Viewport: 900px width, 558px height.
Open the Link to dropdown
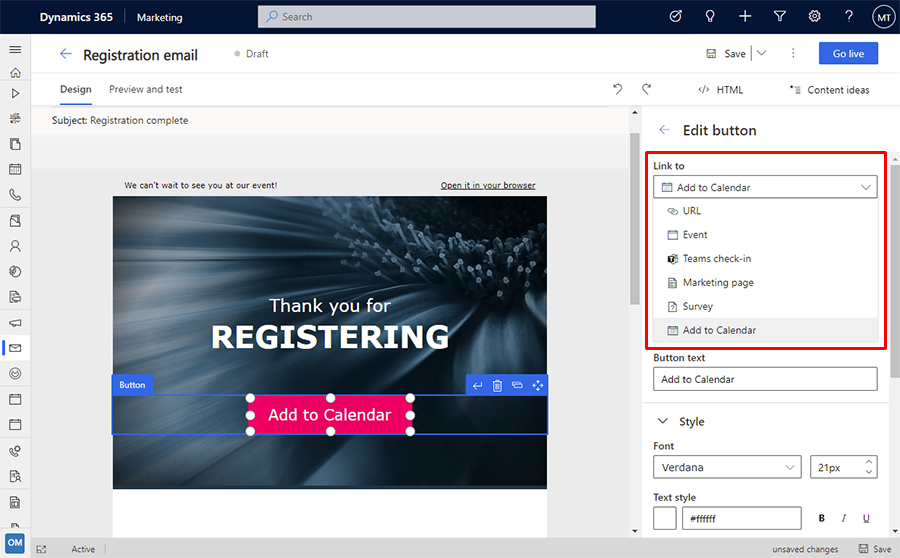coord(765,187)
